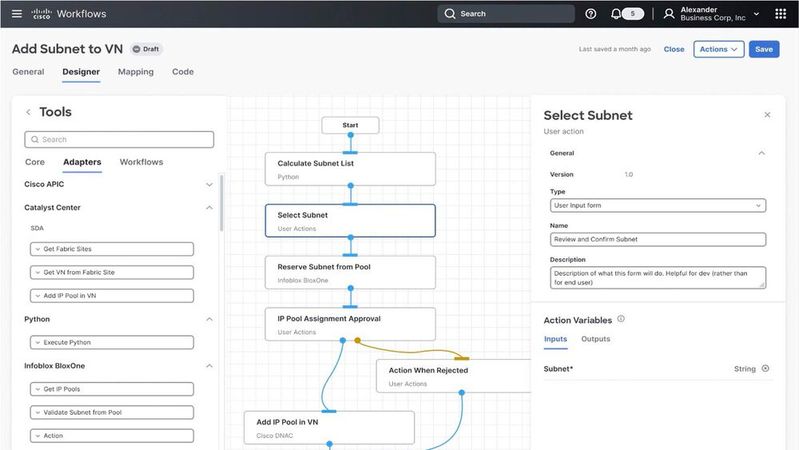The width and height of the screenshot is (799, 450).
Task: Click the Subnet* input variable row
Action: 658,368
